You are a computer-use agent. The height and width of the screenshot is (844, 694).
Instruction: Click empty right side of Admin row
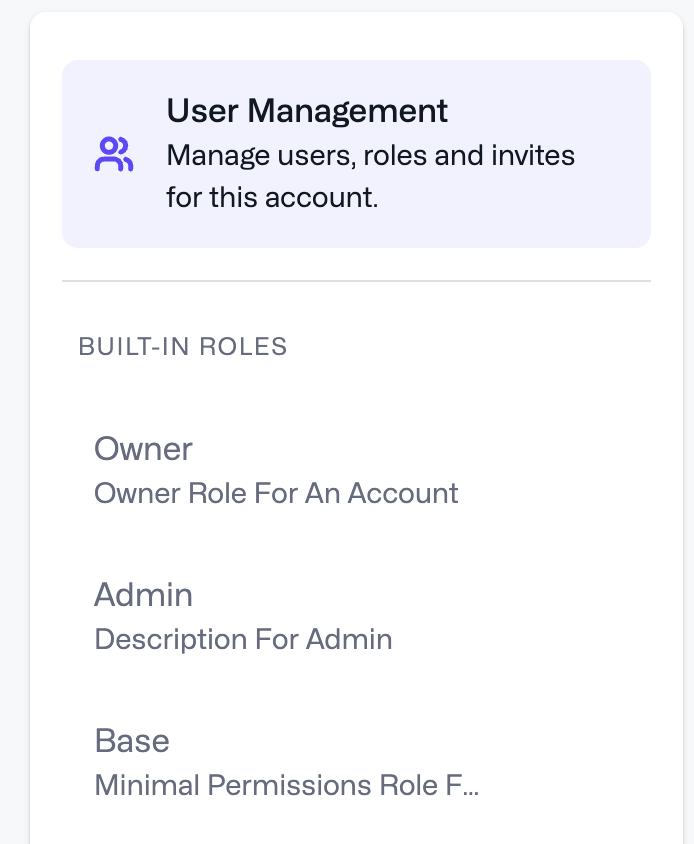(570, 615)
